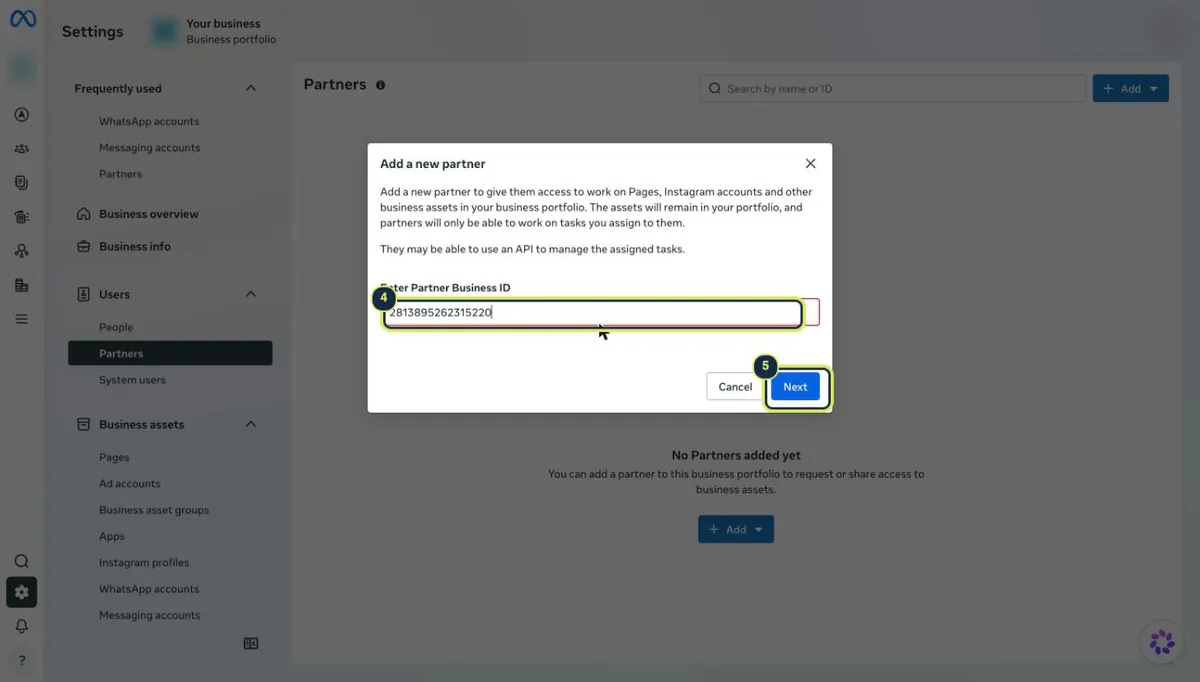Click the Business overview home icon
The height and width of the screenshot is (682, 1200).
[85, 214]
